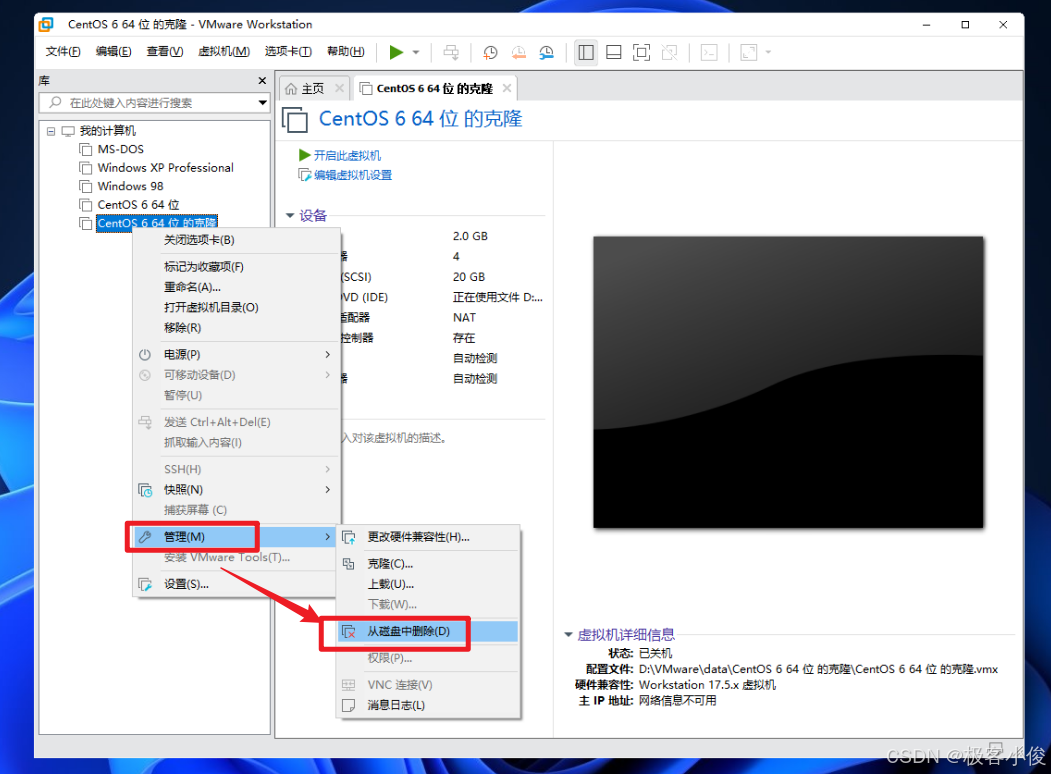Open the 查看(V) menu
Image resolution: width=1051 pixels, height=774 pixels.
pos(165,52)
